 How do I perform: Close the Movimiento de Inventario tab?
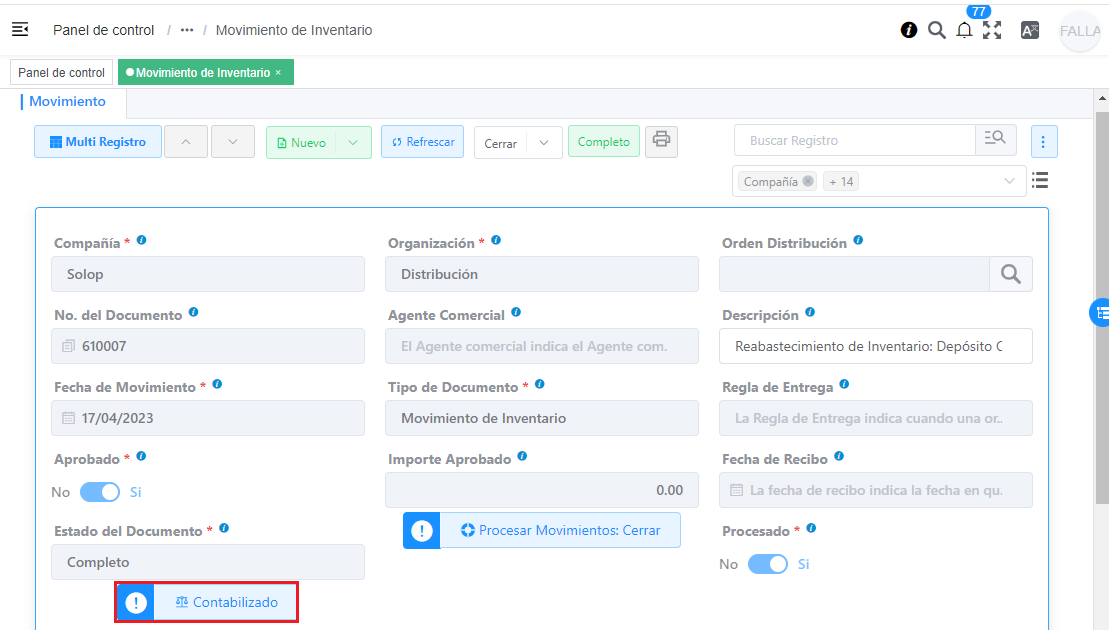point(279,72)
